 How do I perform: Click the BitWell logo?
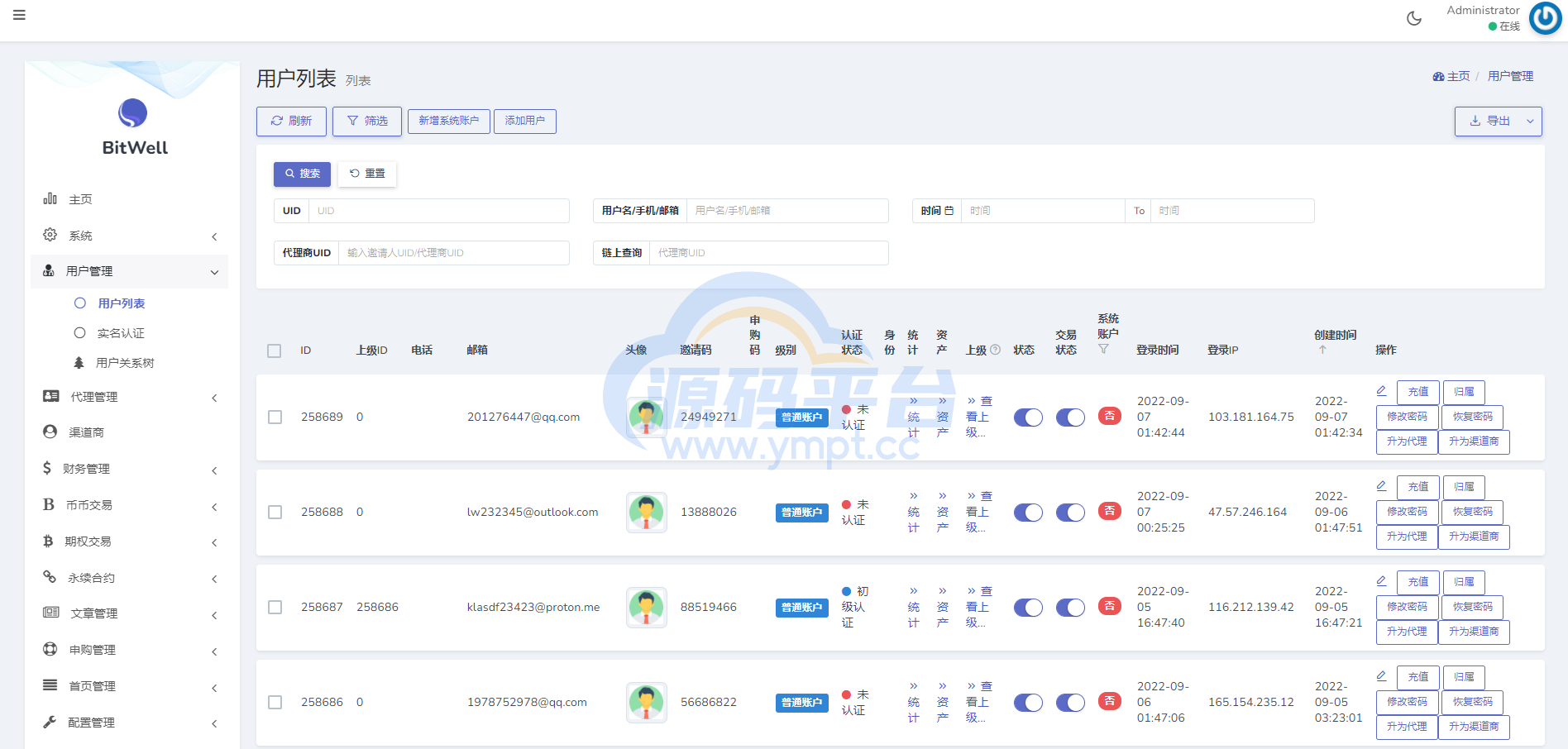[x=134, y=128]
